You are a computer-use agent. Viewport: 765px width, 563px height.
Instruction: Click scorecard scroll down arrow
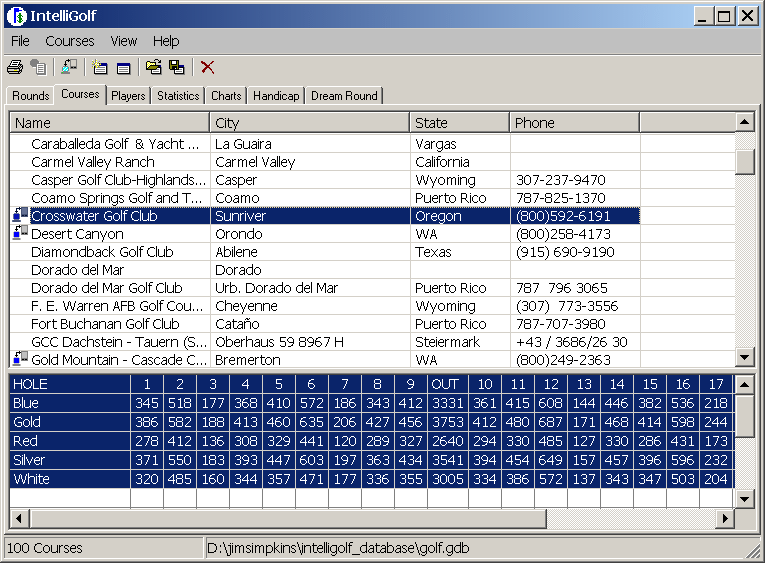tap(745, 499)
